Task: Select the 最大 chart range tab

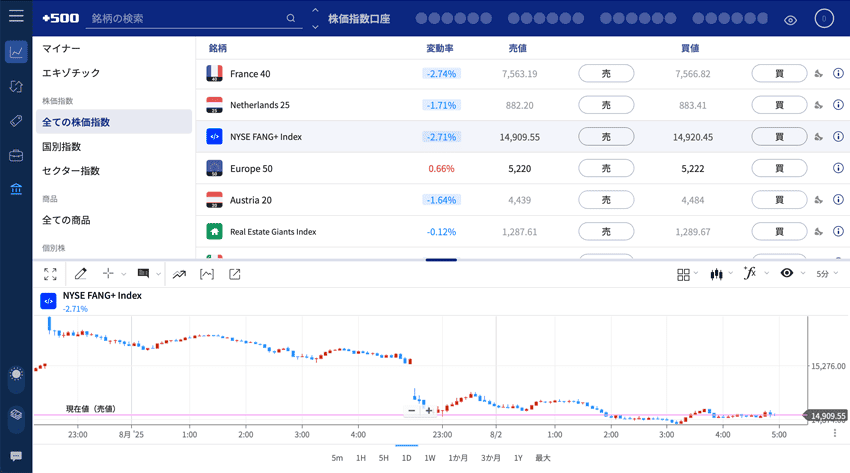Action: click(x=543, y=458)
